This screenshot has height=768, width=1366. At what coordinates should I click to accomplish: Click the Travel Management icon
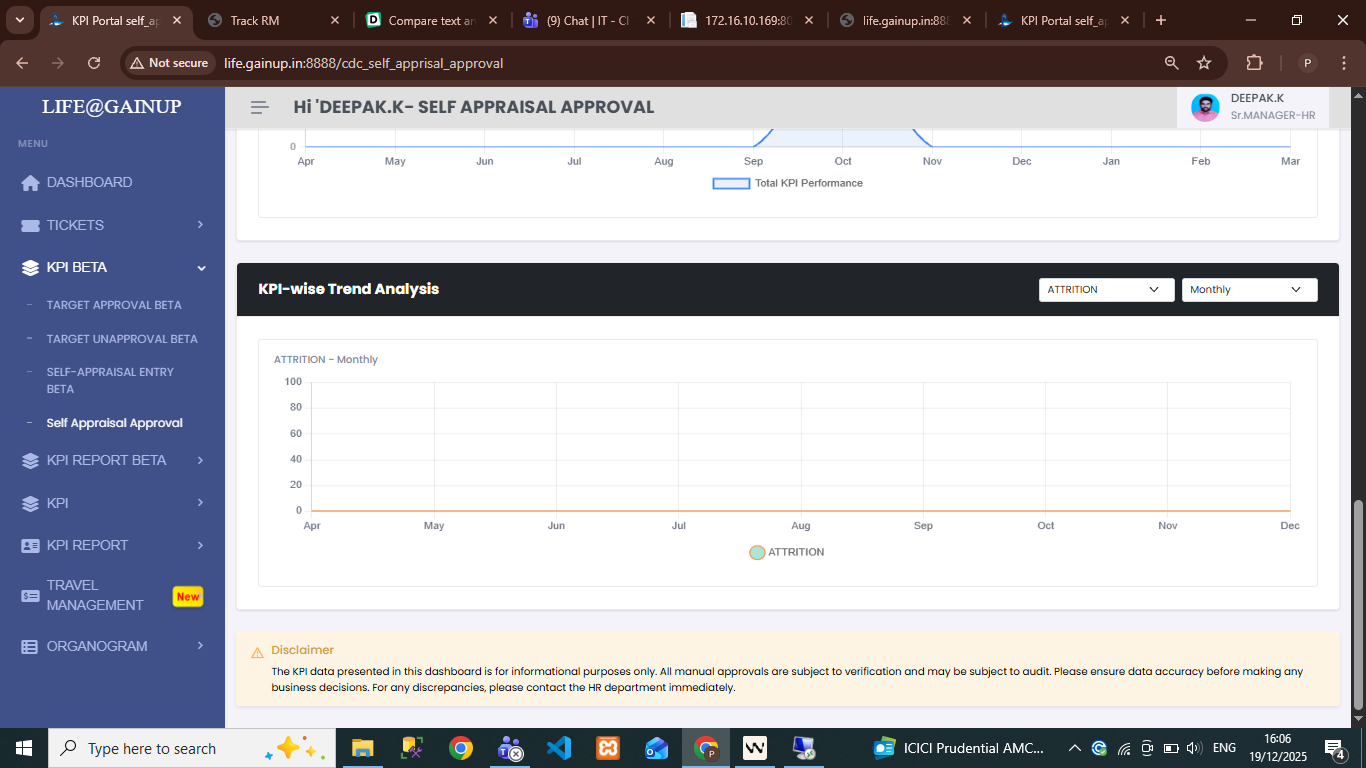30,596
